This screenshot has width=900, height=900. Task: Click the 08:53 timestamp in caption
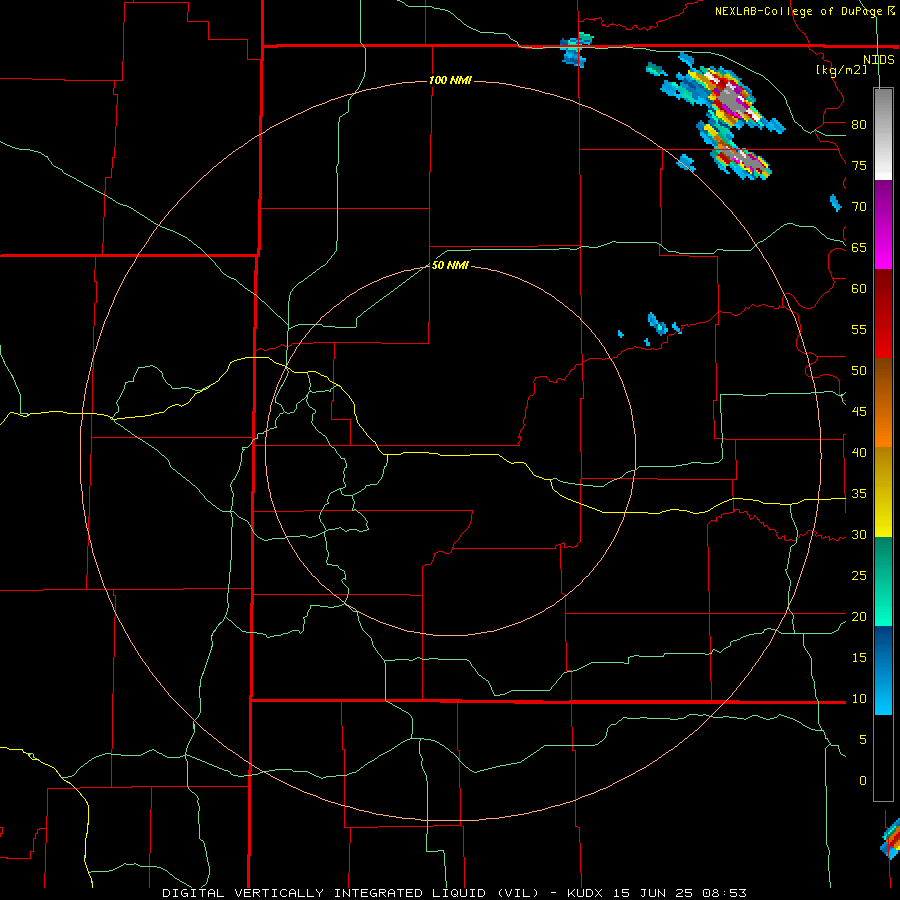[726, 893]
